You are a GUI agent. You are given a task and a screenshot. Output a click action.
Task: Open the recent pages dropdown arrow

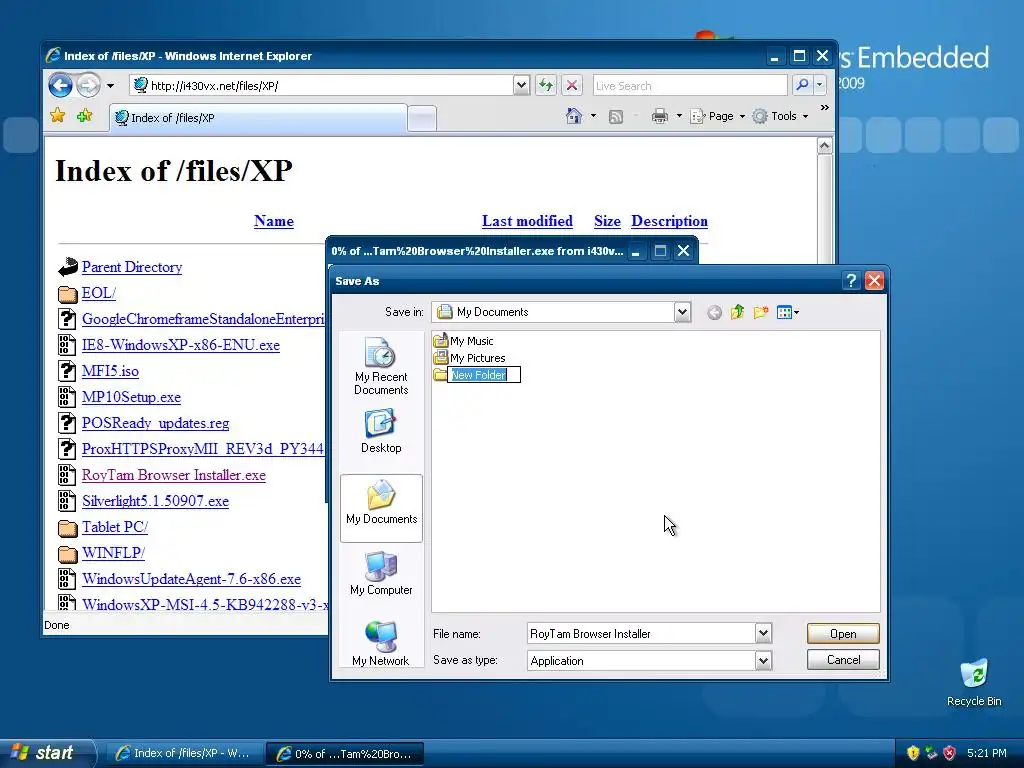[x=110, y=86]
